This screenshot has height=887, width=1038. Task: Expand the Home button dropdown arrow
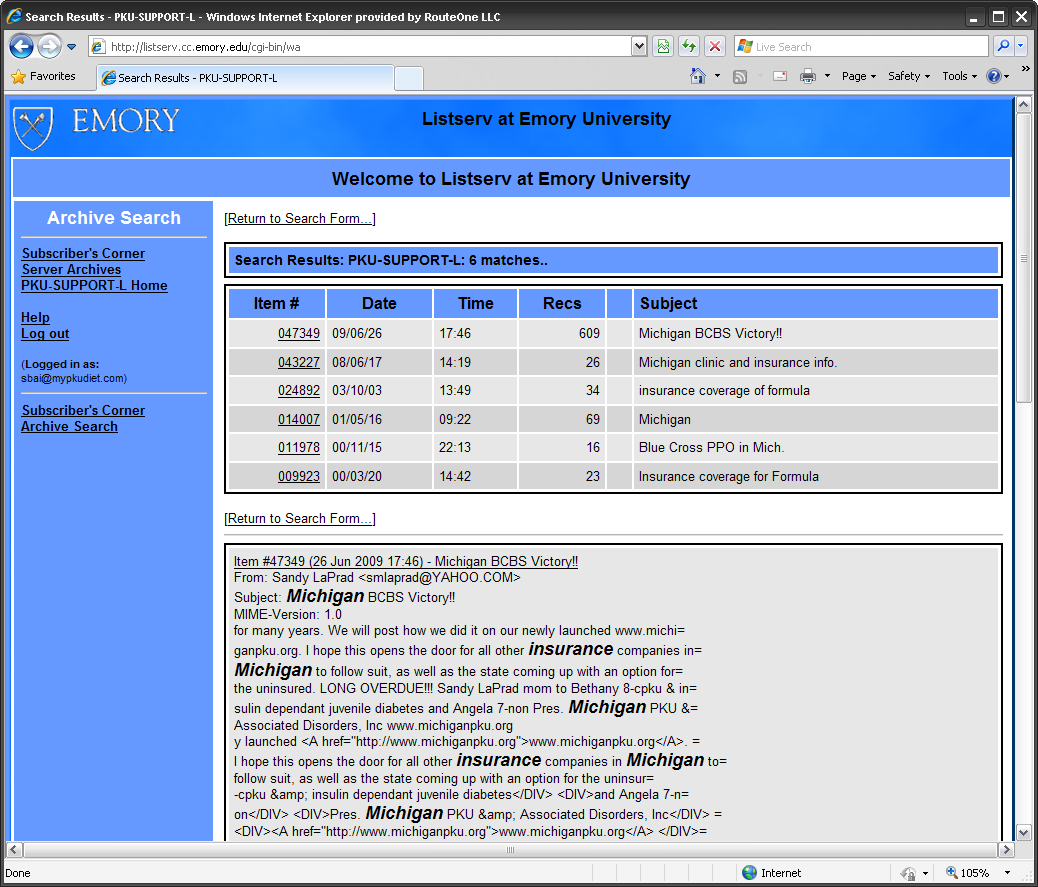coord(717,76)
